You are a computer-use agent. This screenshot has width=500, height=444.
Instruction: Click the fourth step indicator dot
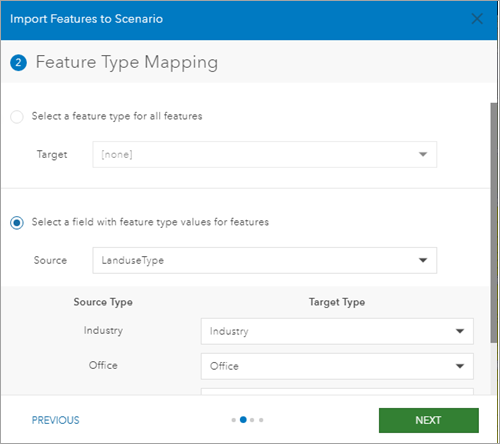point(261,420)
